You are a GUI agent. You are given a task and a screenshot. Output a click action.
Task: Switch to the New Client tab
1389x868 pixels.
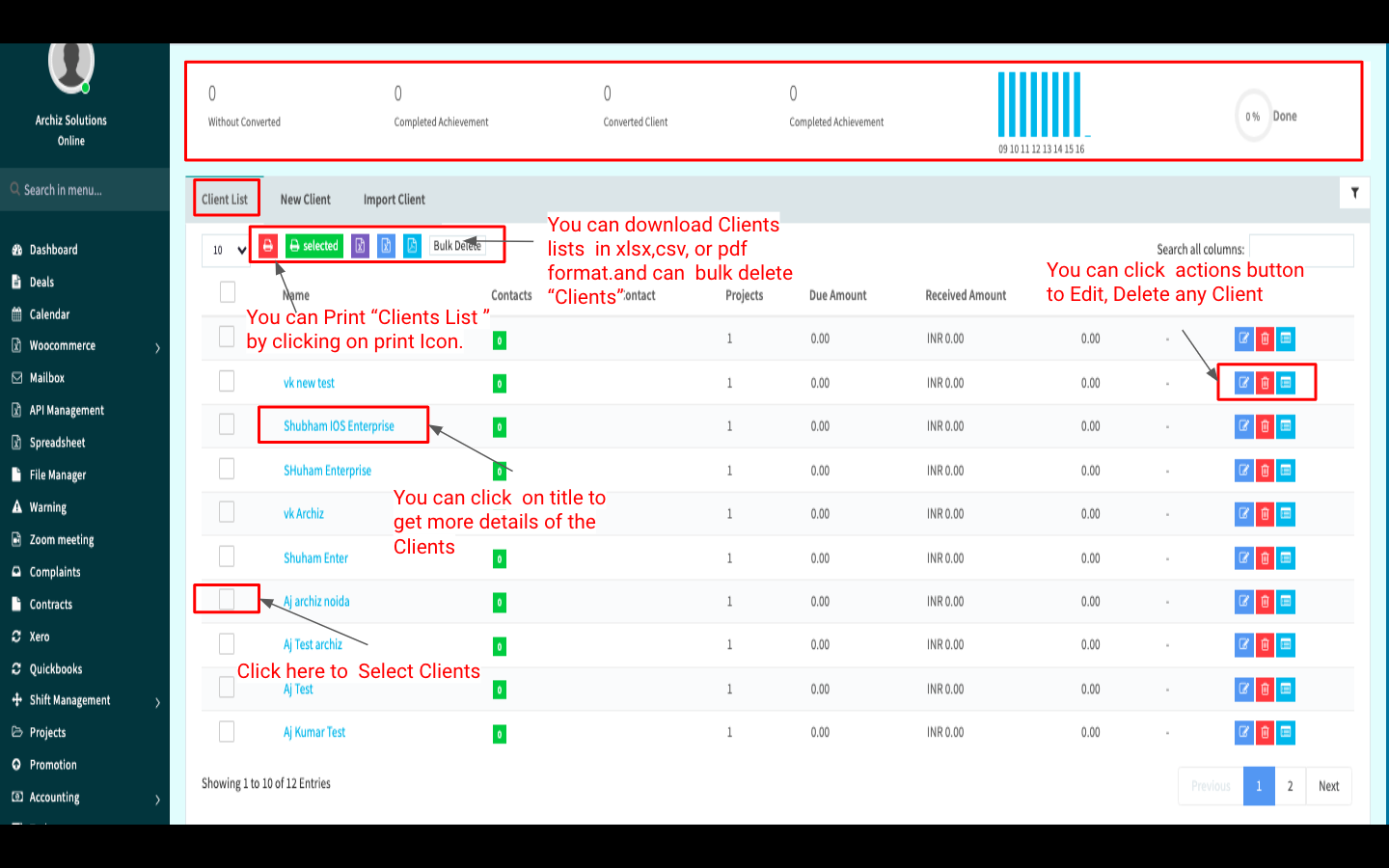[x=305, y=200]
